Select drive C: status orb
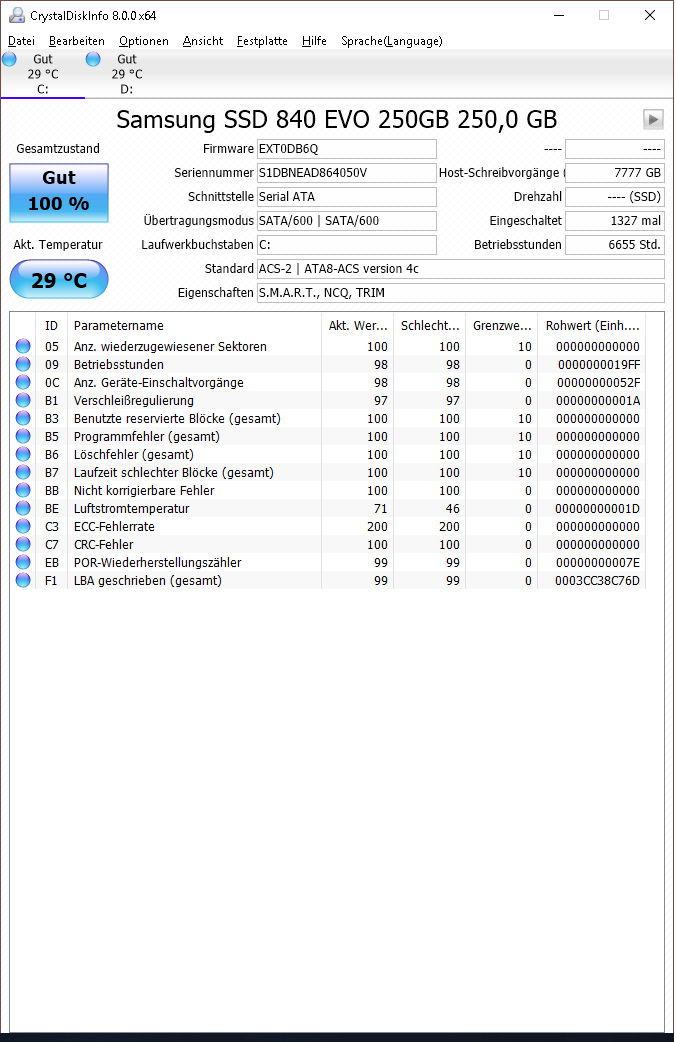The image size is (676, 1042). click(x=10, y=59)
